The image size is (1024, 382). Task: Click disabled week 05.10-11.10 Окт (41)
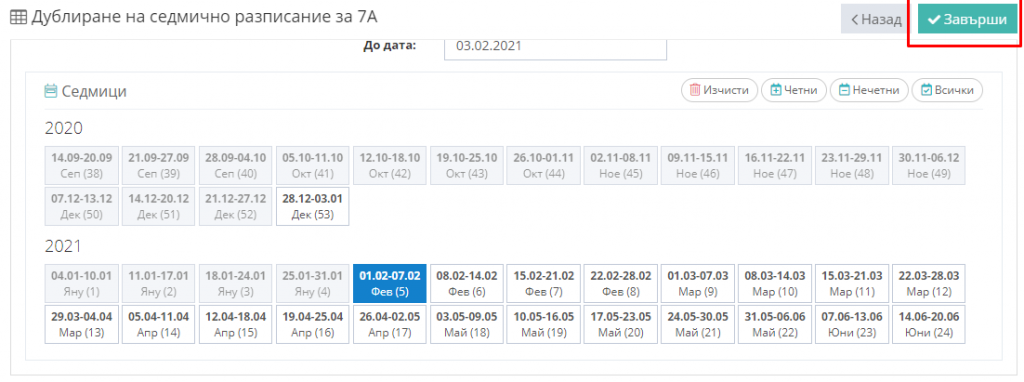click(x=312, y=165)
